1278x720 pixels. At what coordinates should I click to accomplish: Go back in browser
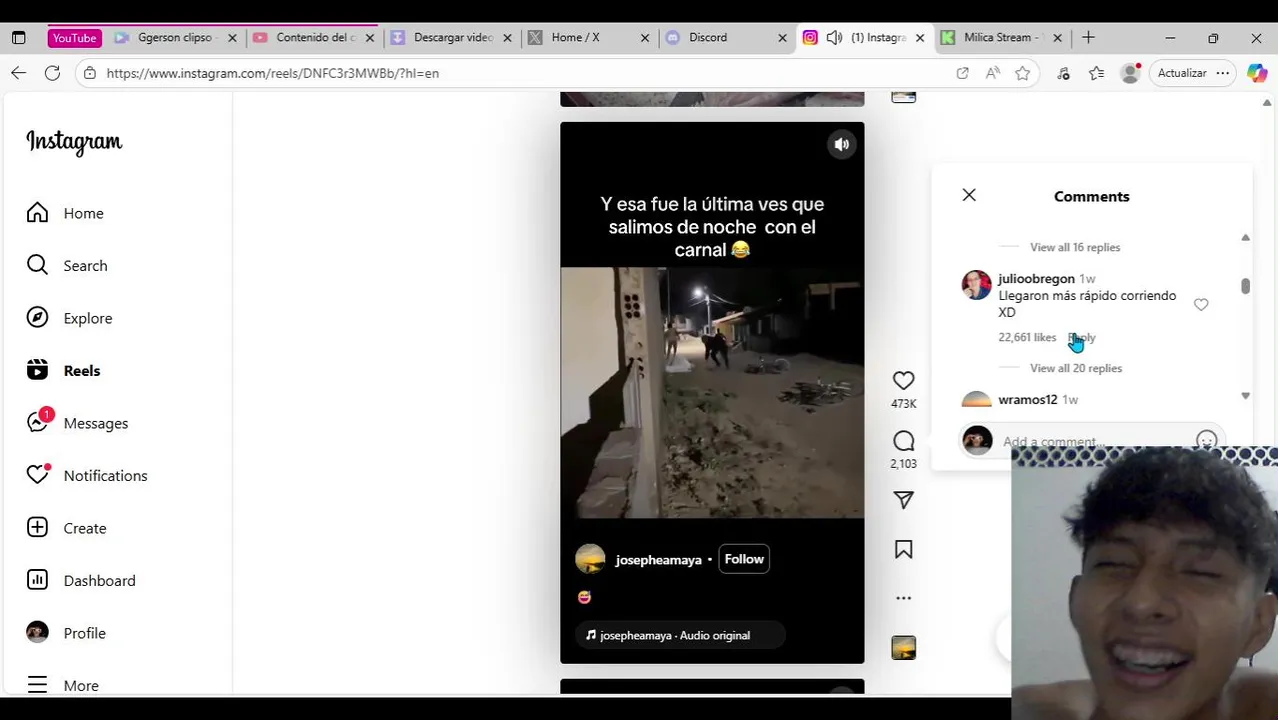point(18,73)
